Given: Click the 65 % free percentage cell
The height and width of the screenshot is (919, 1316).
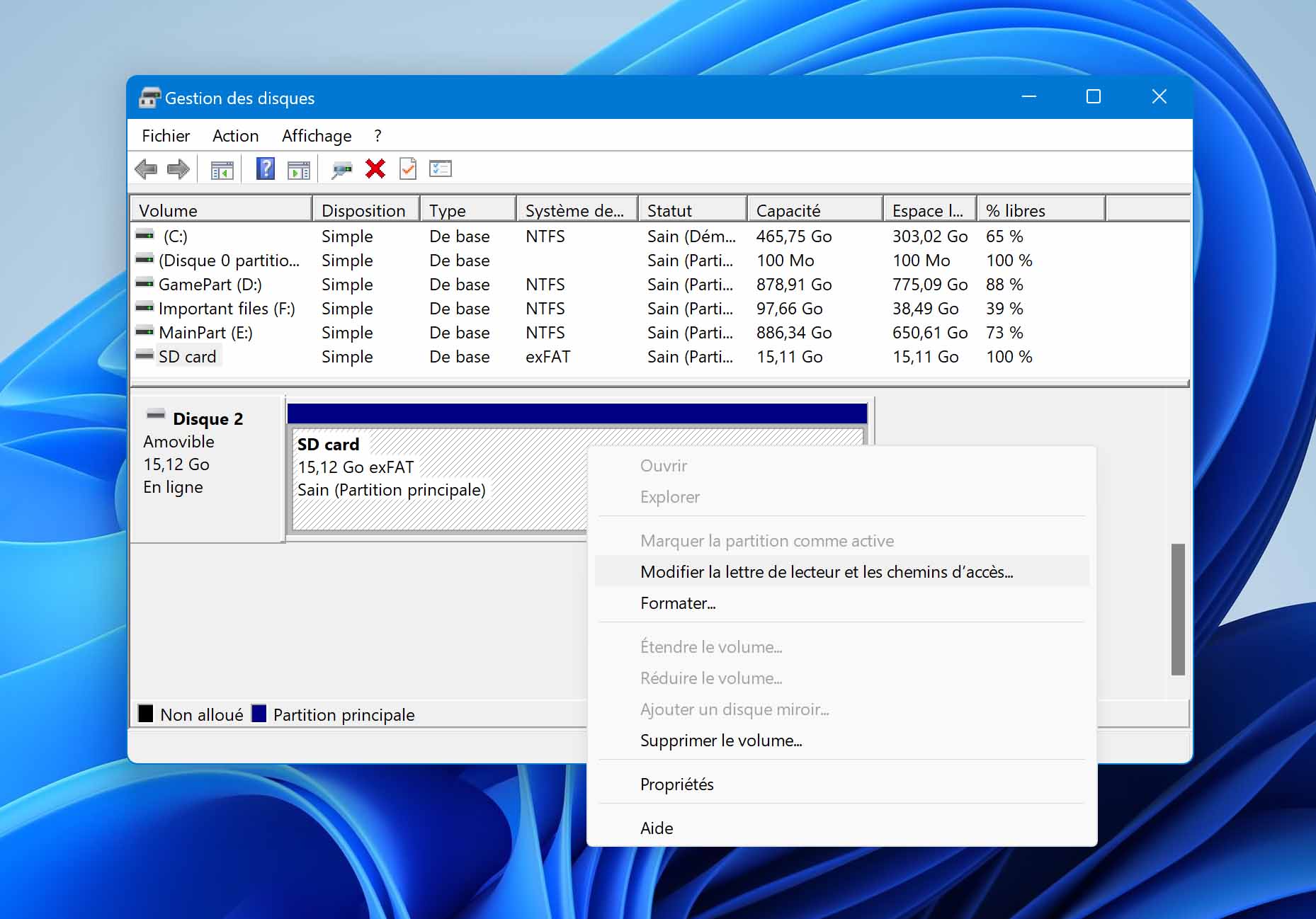Looking at the screenshot, I should [1004, 236].
